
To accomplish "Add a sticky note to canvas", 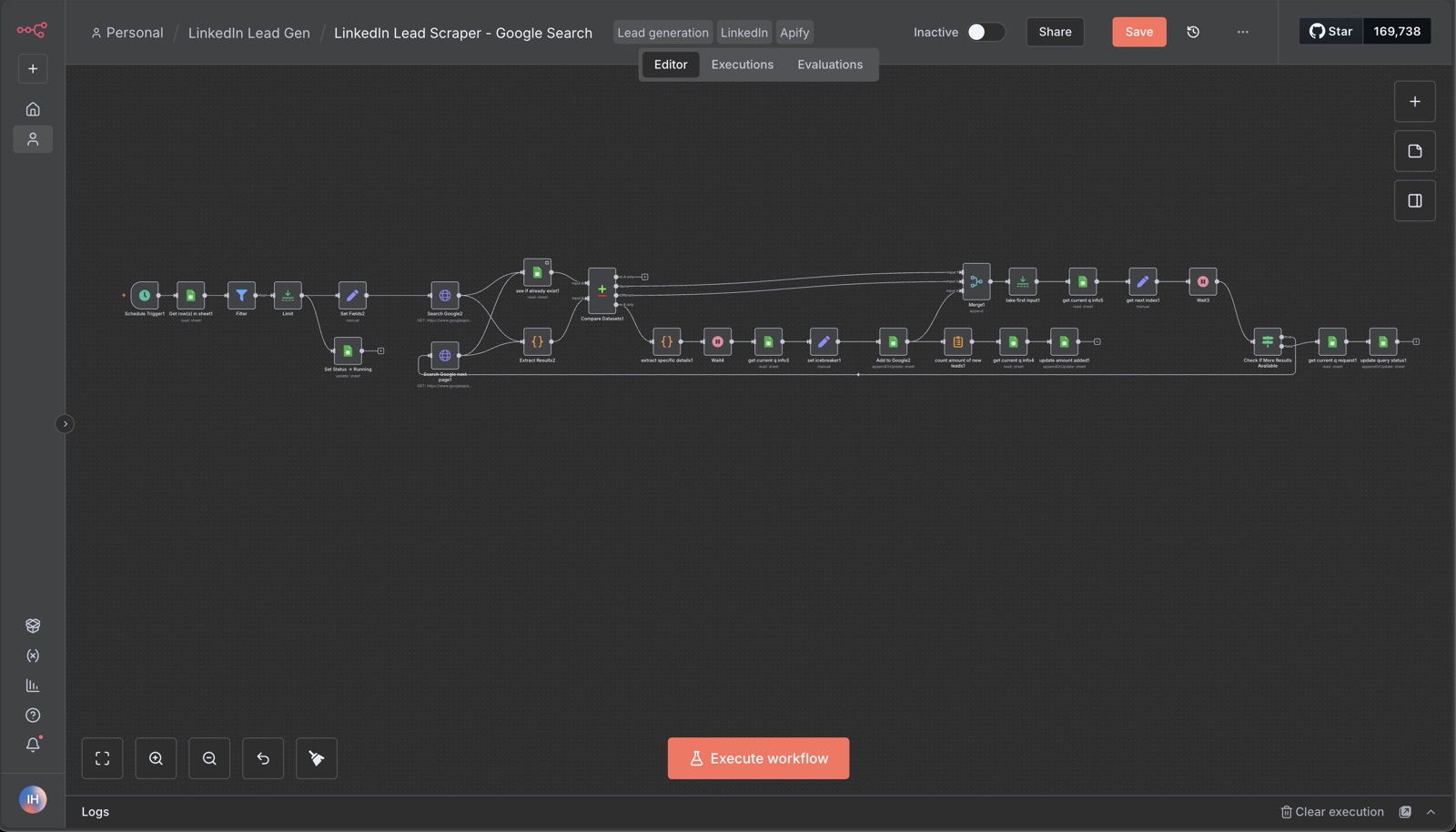I will coord(1415,151).
